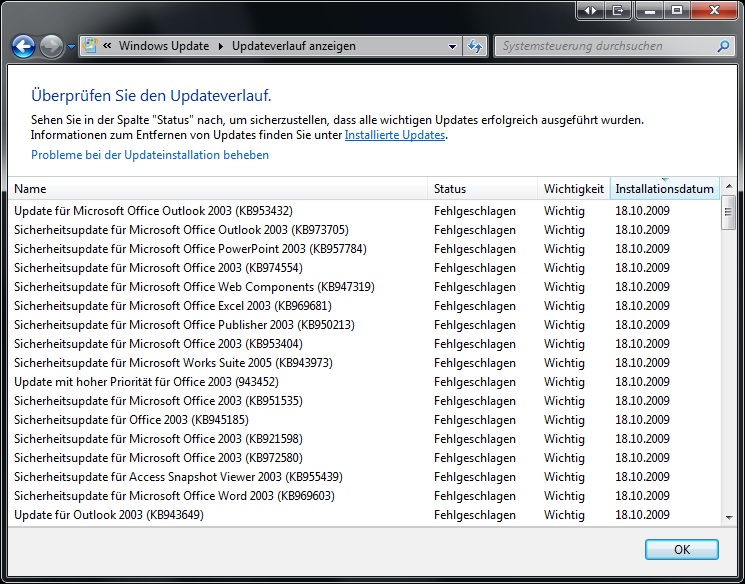Screen dimensions: 745x584
Task: Click the Windows Update icon in address bar
Action: pos(89,46)
